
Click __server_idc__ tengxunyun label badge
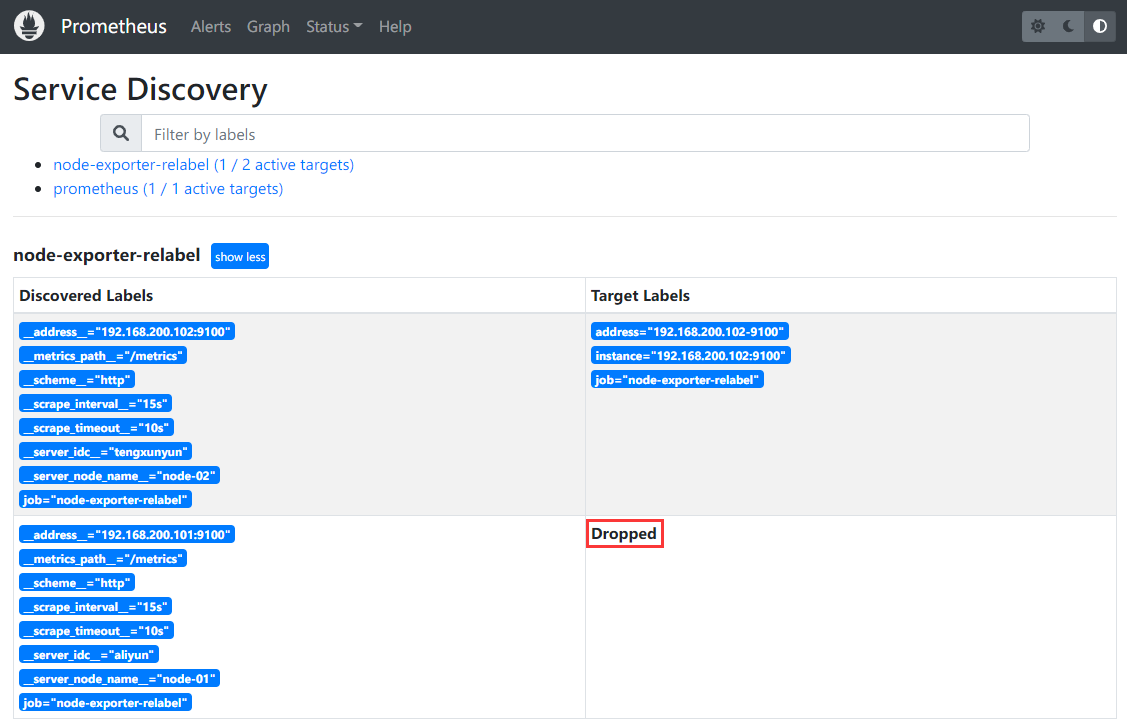pyautogui.click(x=106, y=451)
